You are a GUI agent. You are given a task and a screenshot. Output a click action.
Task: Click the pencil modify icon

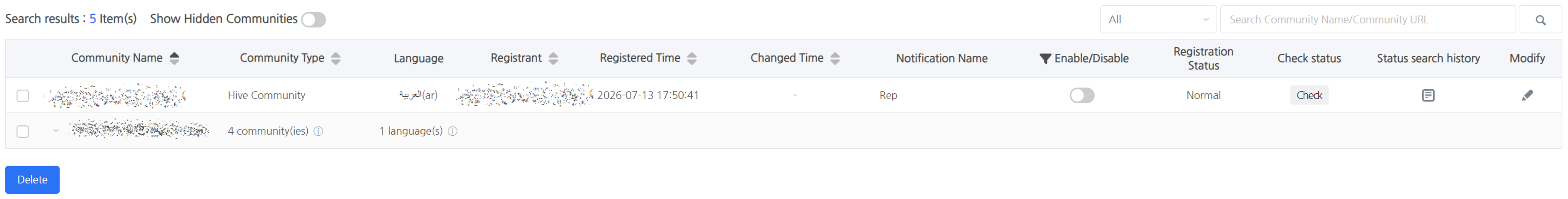(x=1527, y=95)
